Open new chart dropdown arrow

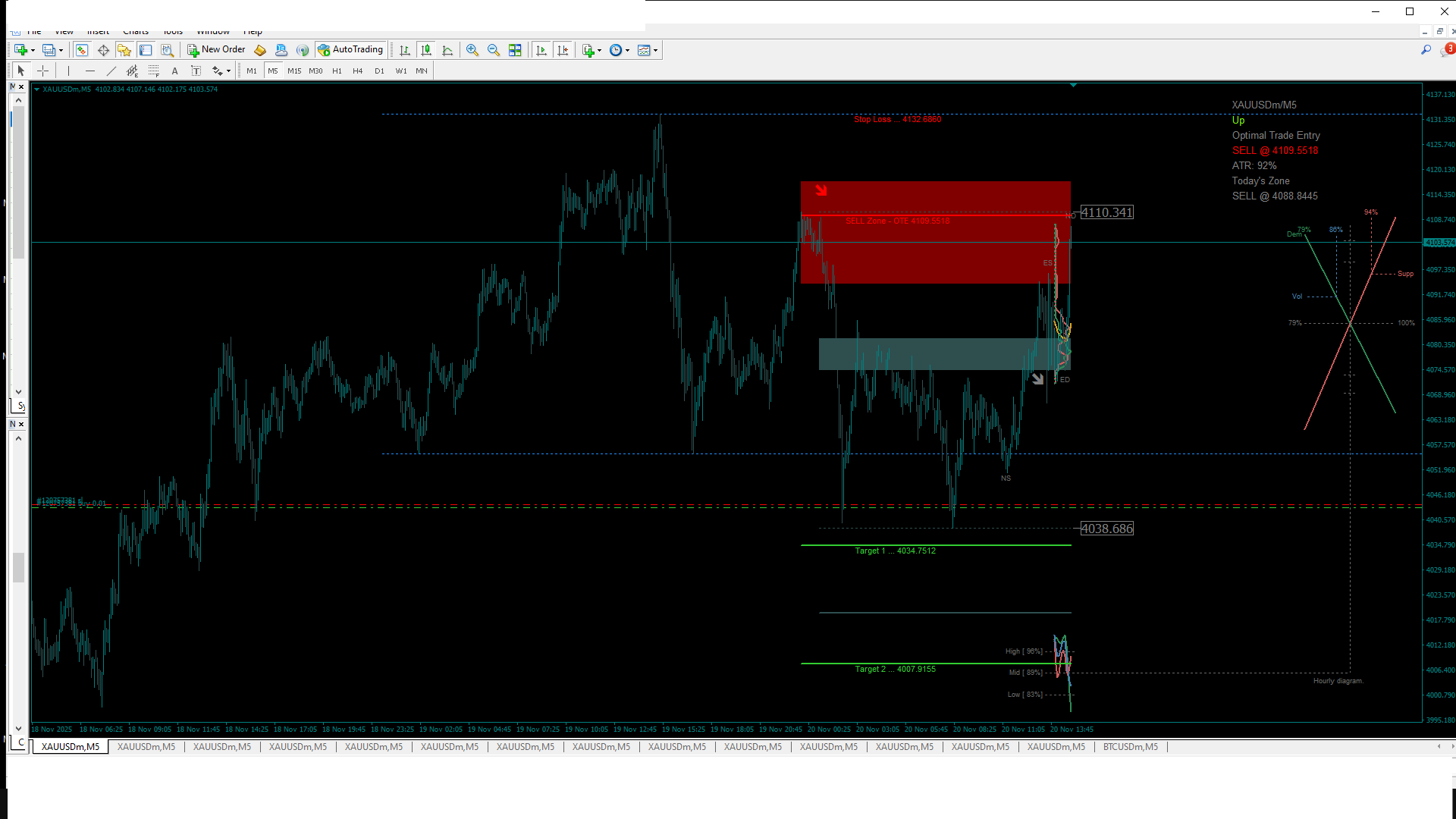[x=33, y=50]
